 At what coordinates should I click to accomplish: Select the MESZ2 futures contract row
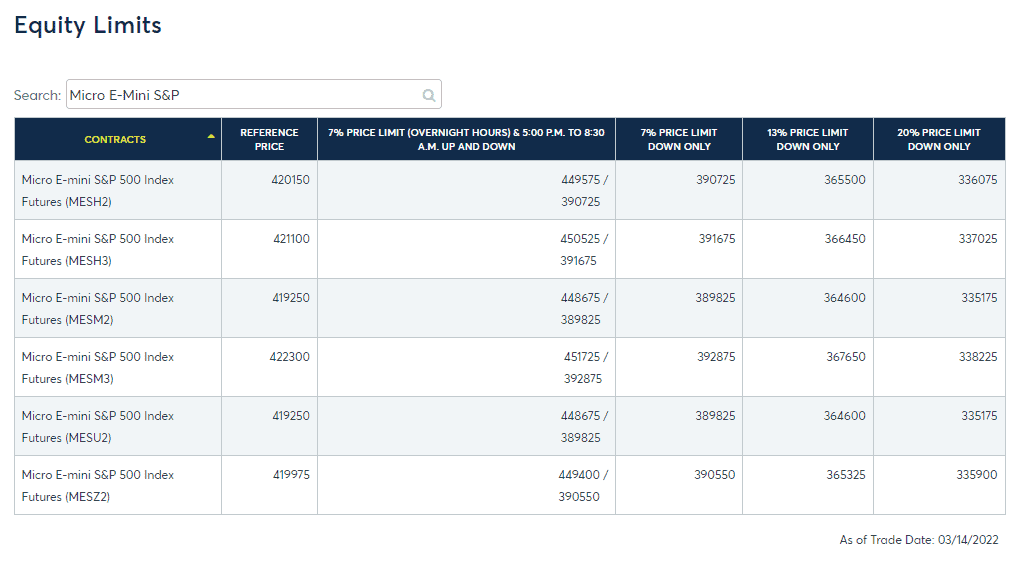click(510, 485)
